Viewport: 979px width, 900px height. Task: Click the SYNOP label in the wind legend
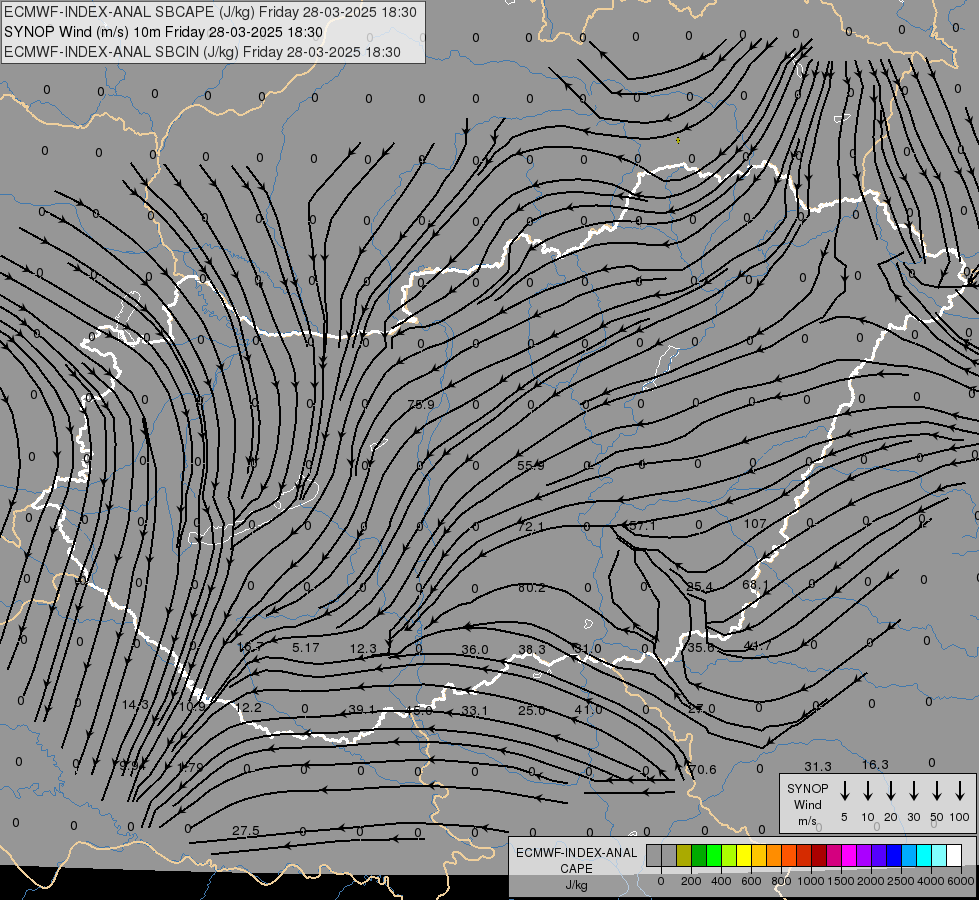point(807,789)
